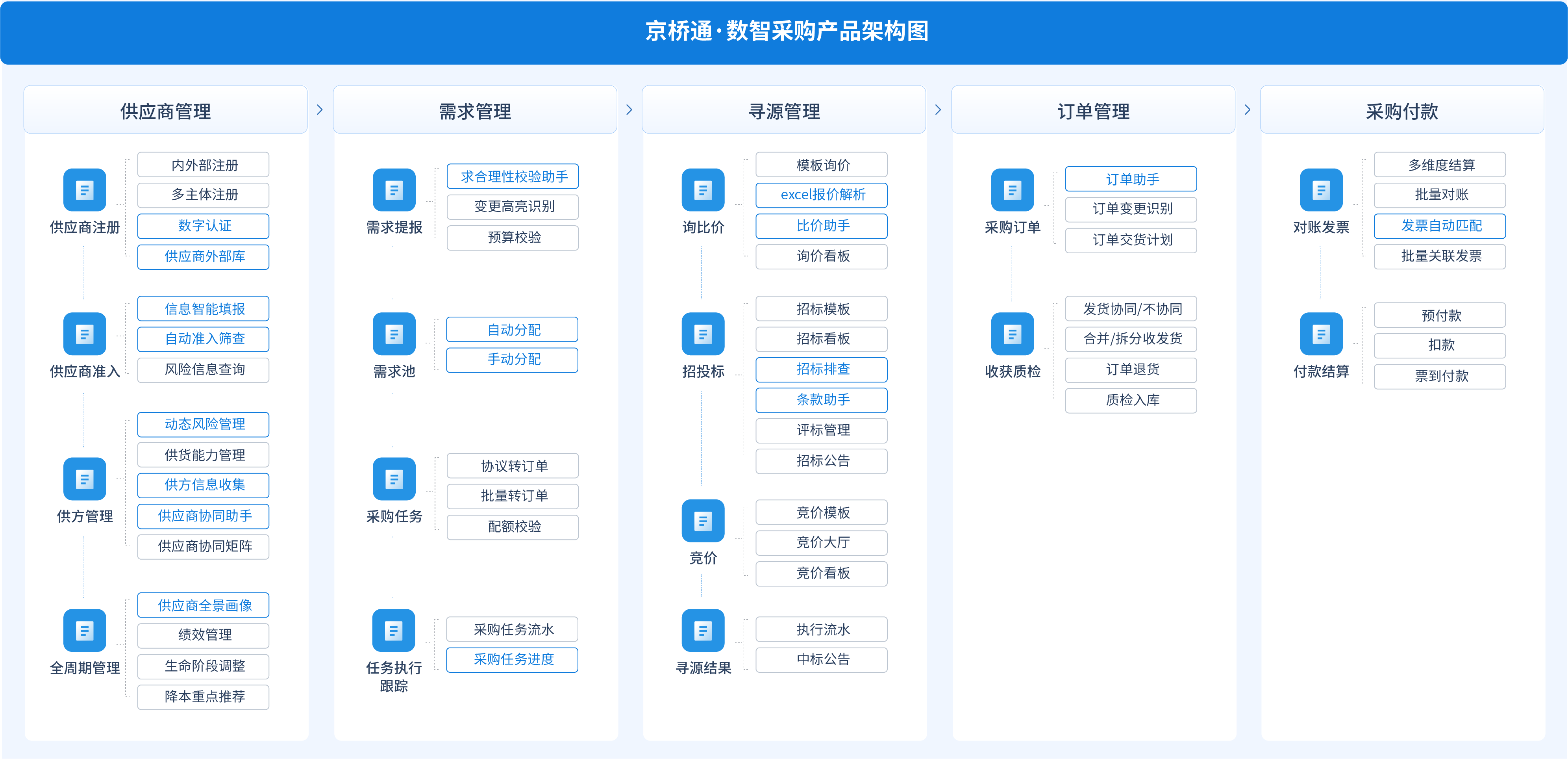This screenshot has height=759, width=1568.
Task: Click 订单交货计划 text box
Action: 1131,240
